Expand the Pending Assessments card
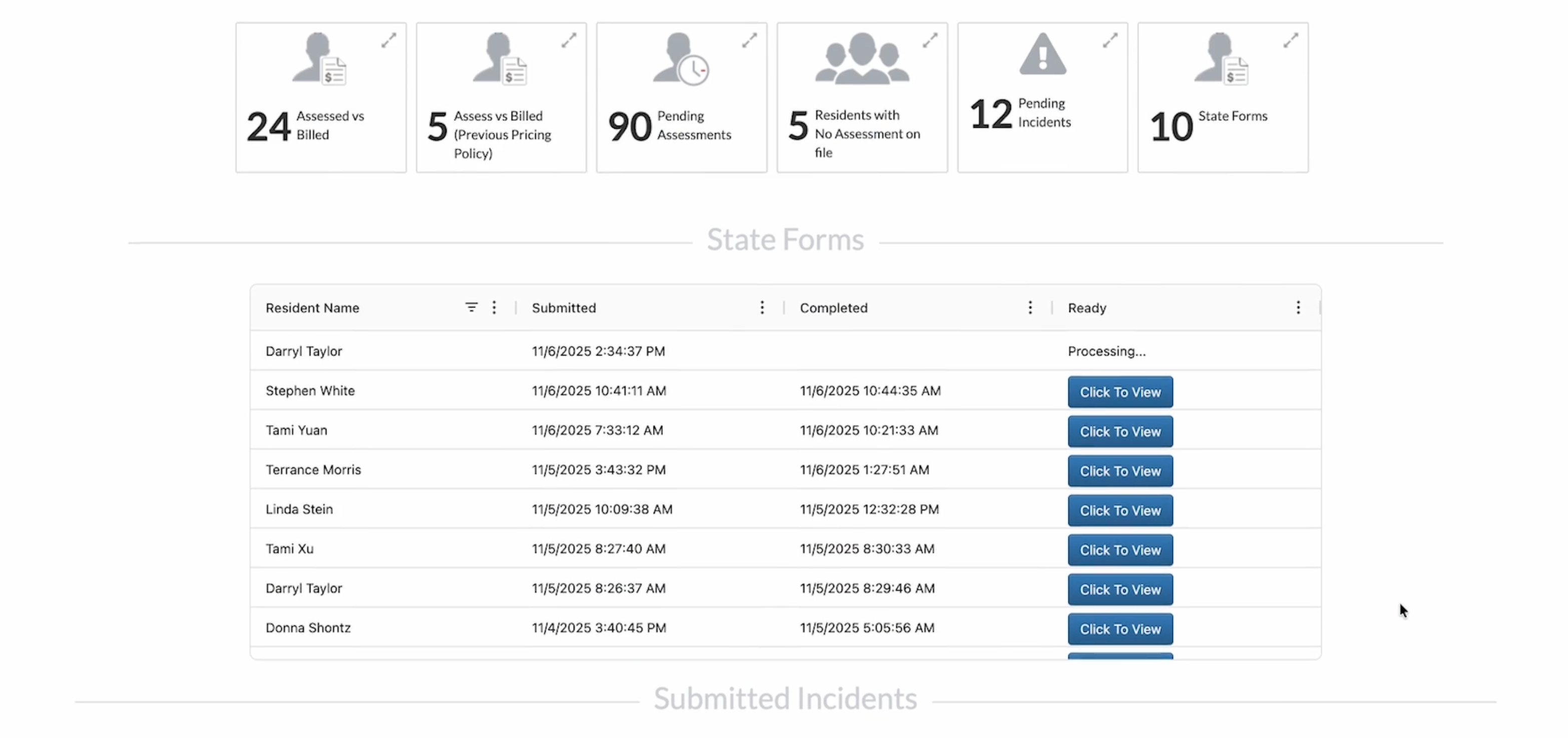Screen dimensions: 1568x738 pyautogui.click(x=749, y=40)
